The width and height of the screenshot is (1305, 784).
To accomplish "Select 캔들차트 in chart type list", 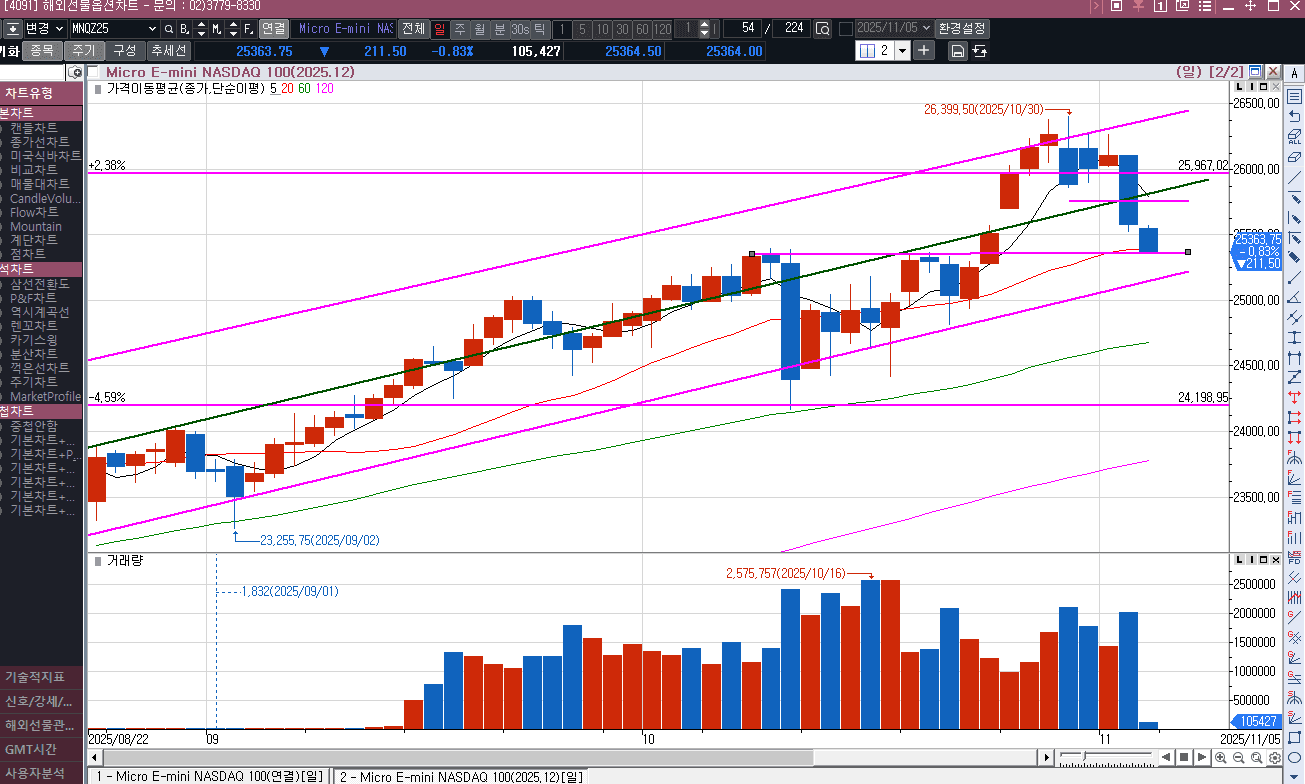I will [33, 128].
